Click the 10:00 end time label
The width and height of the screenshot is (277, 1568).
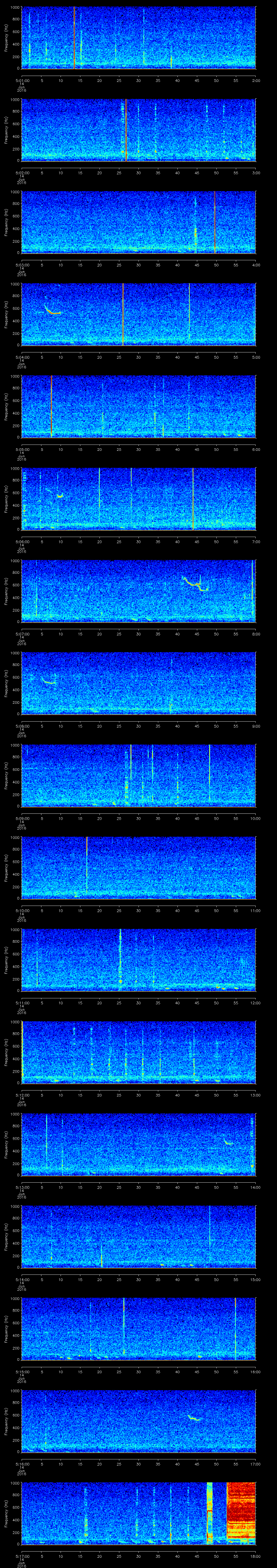point(255,818)
